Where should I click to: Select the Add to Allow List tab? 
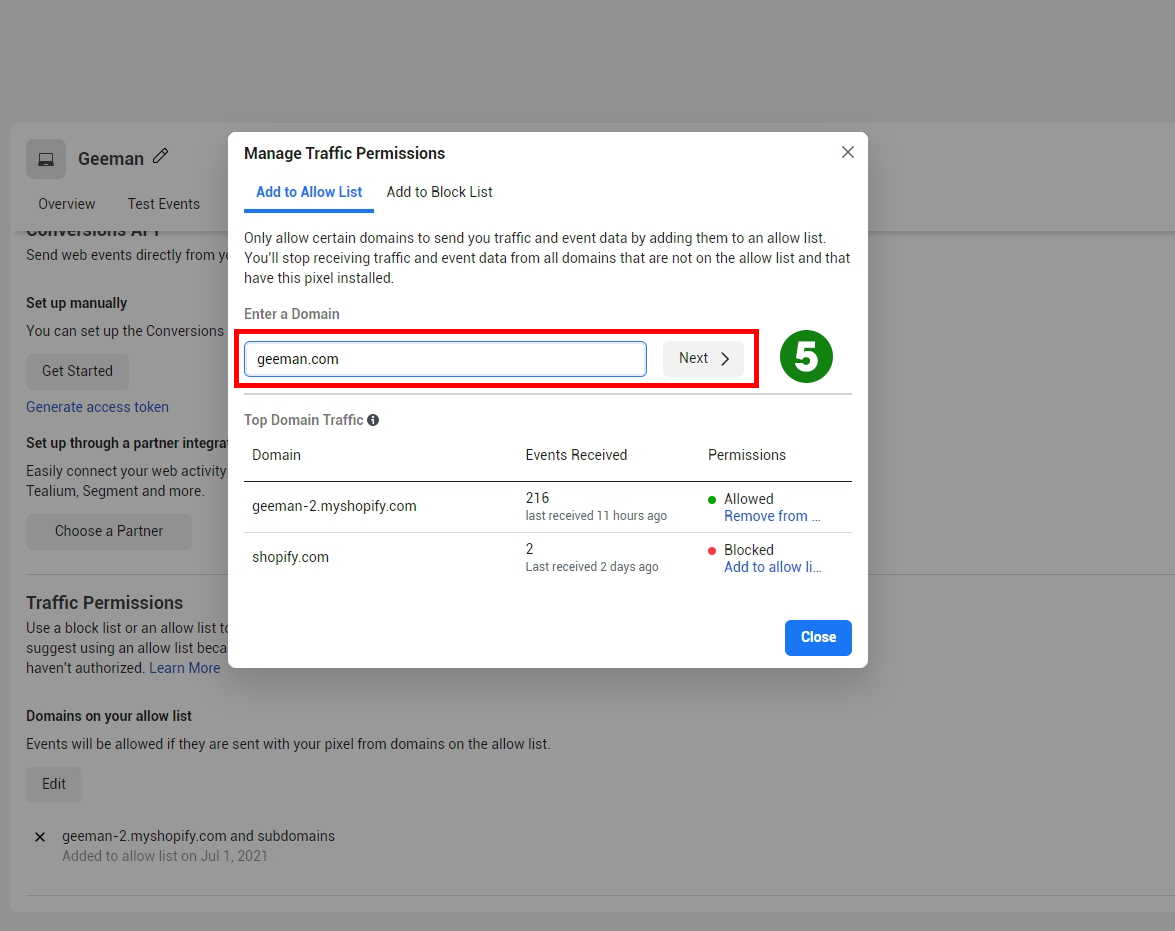(x=309, y=192)
